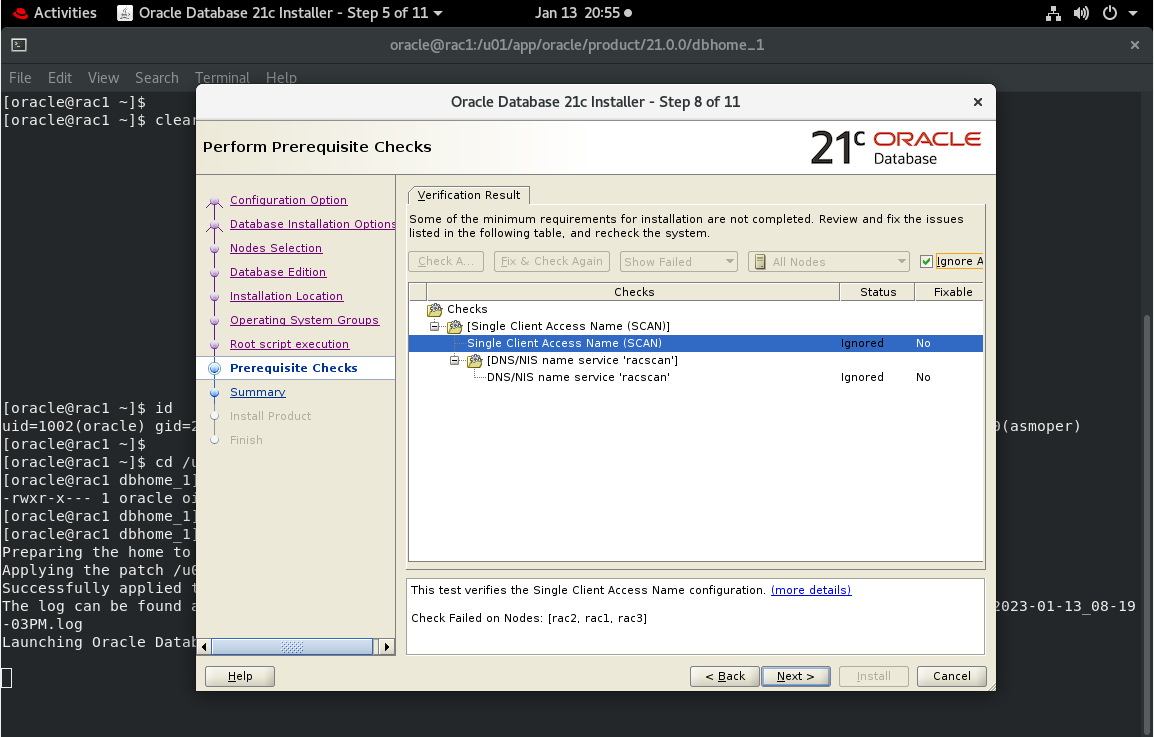This screenshot has width=1154, height=737.
Task: Click the Activities button
Action: [x=65, y=13]
